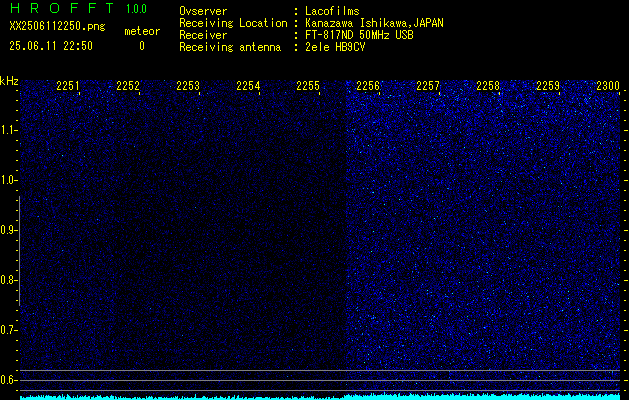Click the Receiver field label
629x400 pixels.
click(203, 35)
